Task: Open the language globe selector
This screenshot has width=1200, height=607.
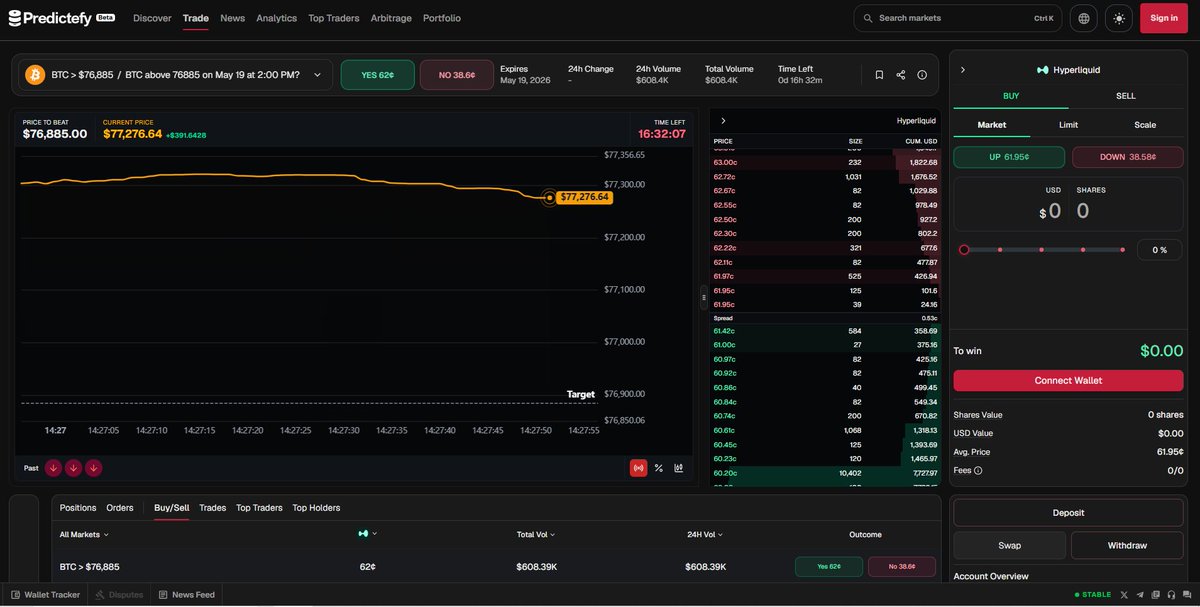Action: [1084, 18]
